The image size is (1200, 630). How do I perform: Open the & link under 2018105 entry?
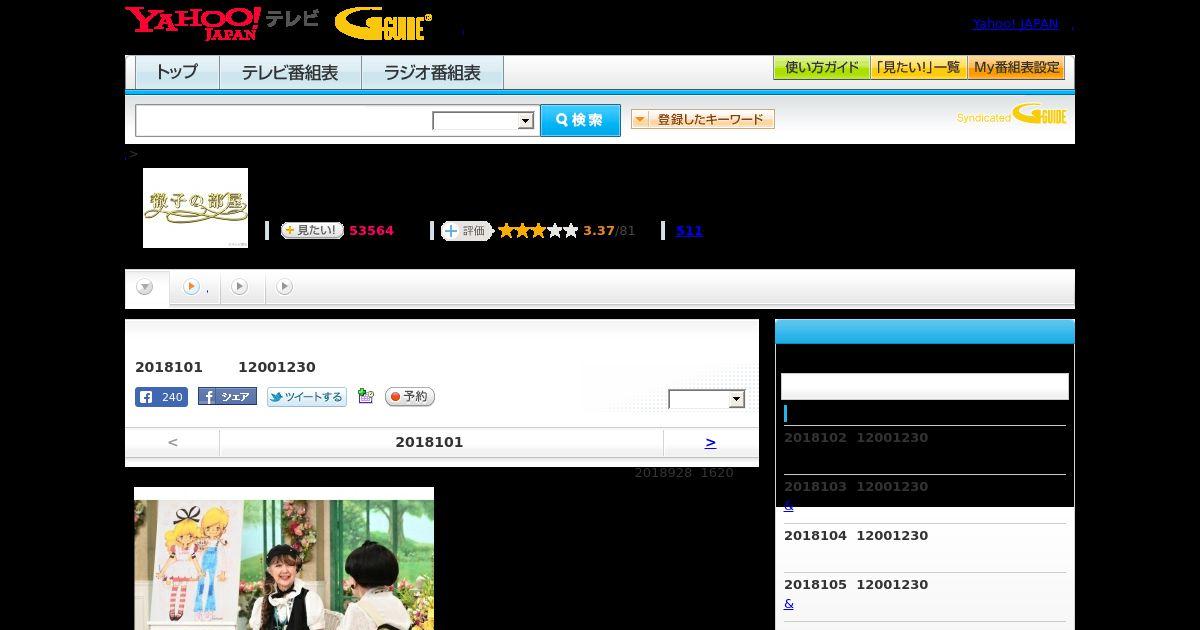[789, 604]
